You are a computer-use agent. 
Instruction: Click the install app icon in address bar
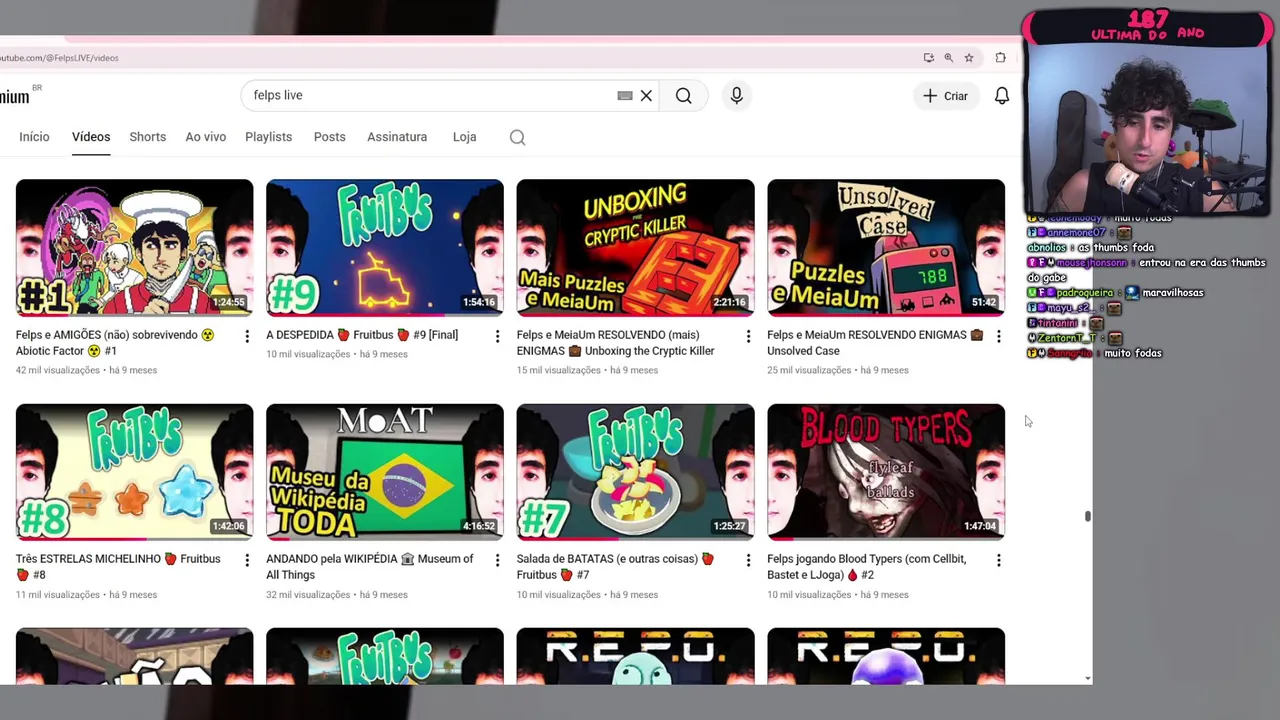pos(928,58)
